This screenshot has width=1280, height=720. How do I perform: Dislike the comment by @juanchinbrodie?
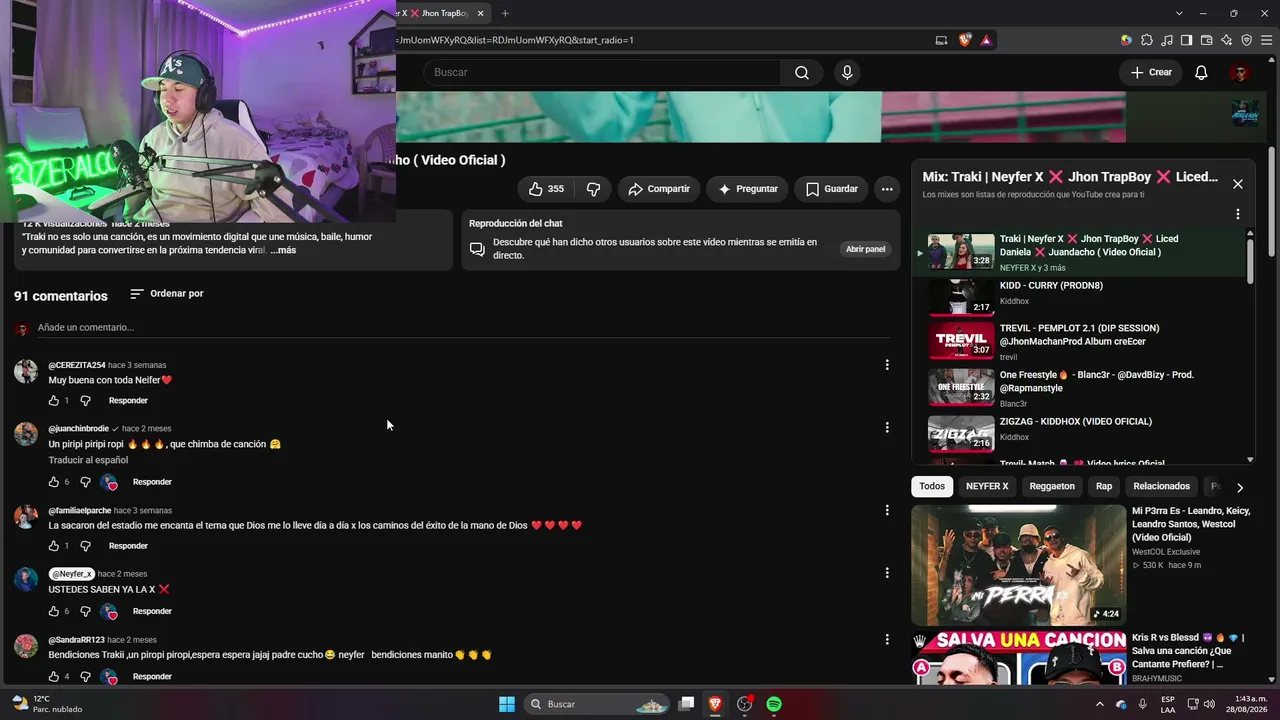[x=85, y=482]
